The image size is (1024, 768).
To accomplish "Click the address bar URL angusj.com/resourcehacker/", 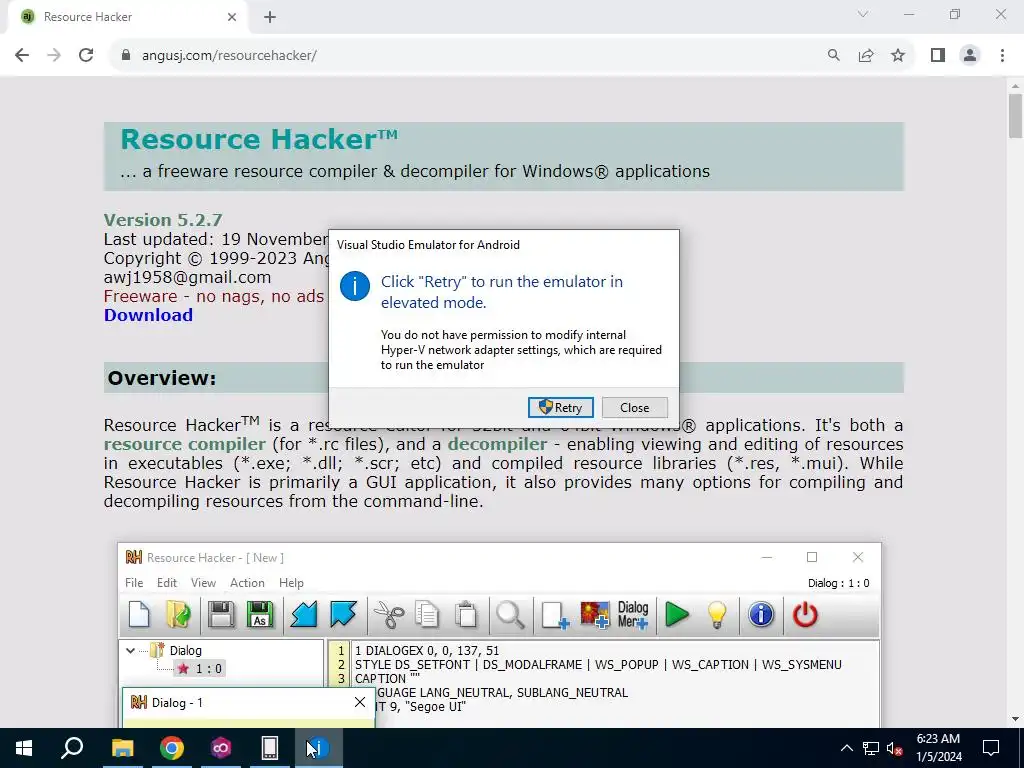I will (229, 56).
